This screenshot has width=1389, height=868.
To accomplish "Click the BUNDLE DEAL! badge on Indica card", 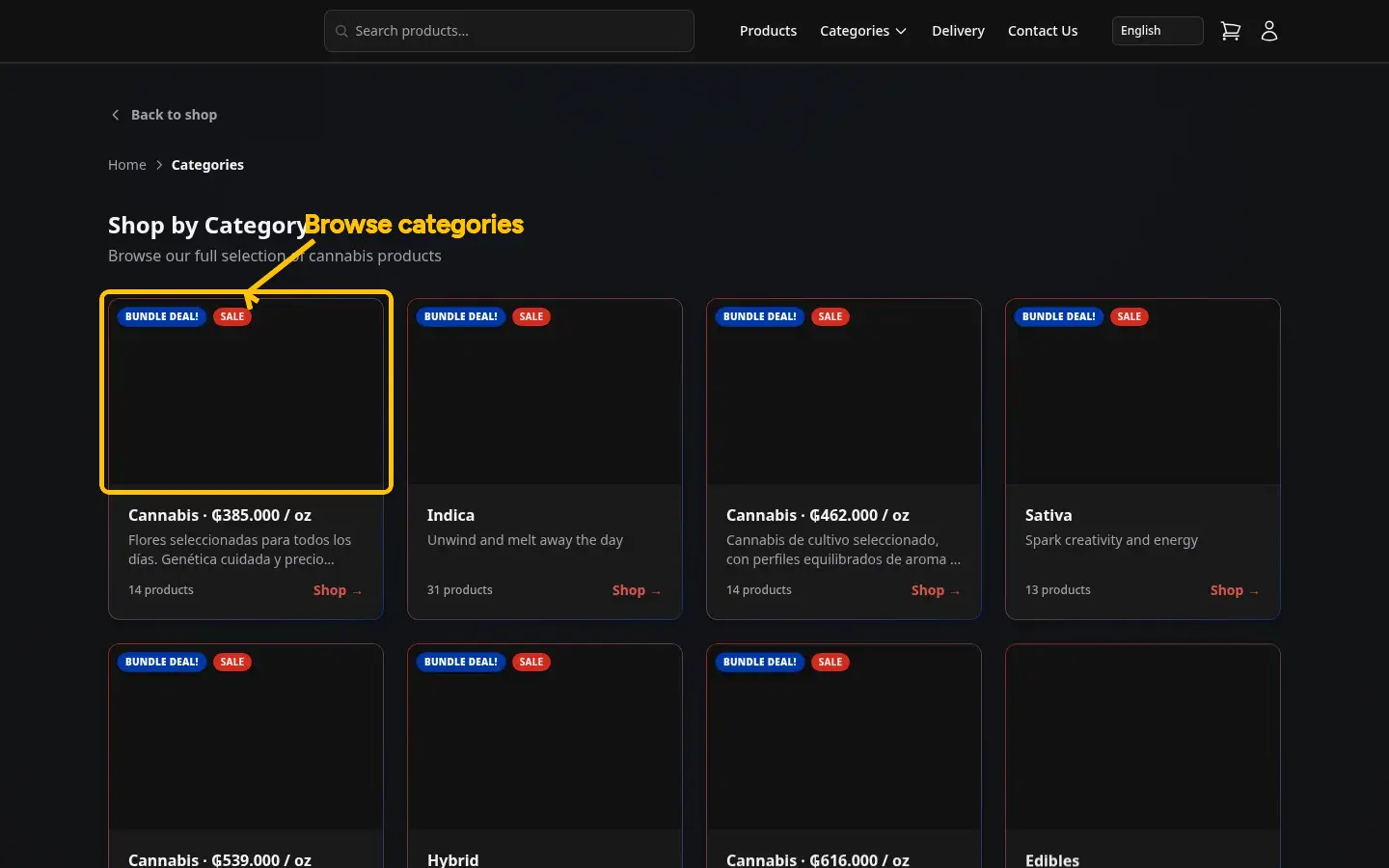I will tap(461, 316).
